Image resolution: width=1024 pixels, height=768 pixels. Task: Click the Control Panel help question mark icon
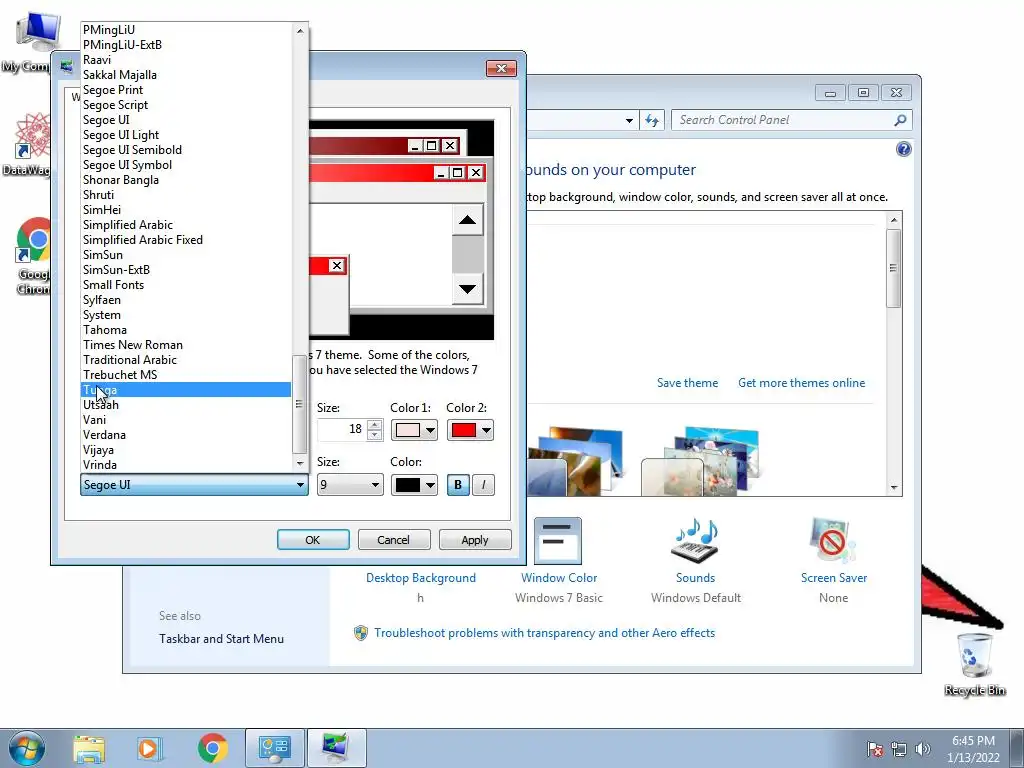(x=903, y=150)
